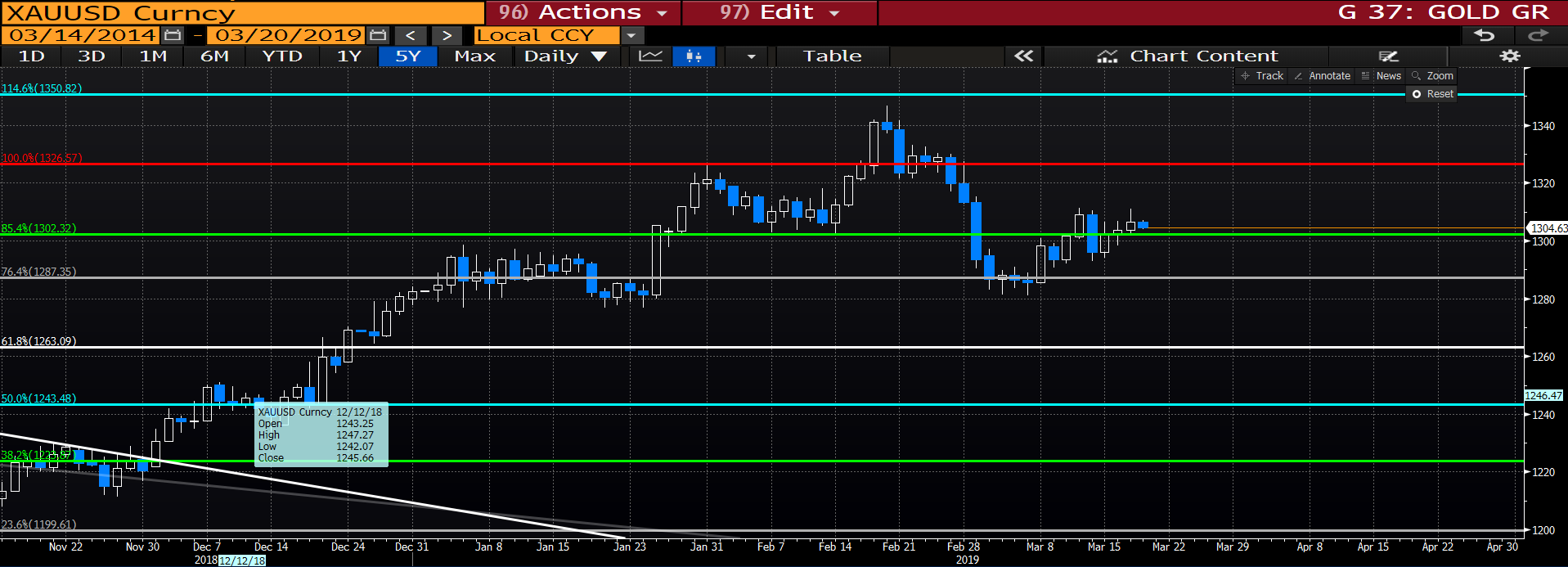Click the Local CCY currency field
Image resolution: width=1568 pixels, height=567 pixels.
[546, 35]
